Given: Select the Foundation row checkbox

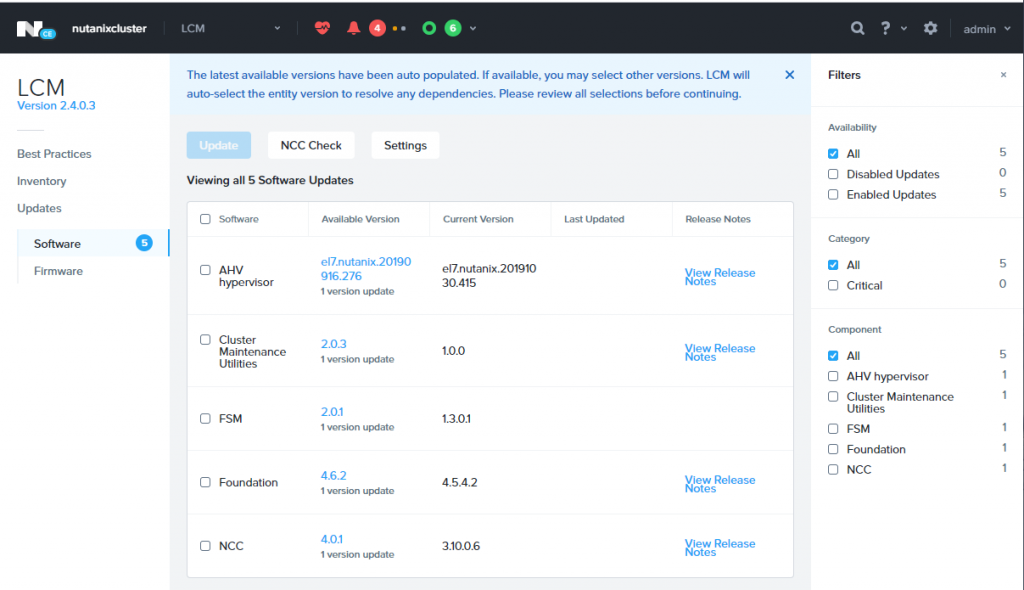Looking at the screenshot, I should click(x=205, y=482).
